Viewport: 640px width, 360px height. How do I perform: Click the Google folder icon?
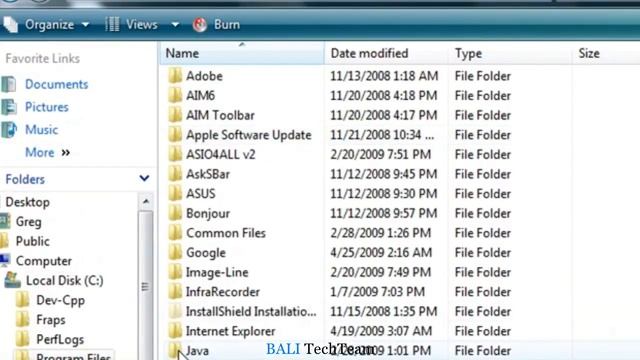(x=175, y=253)
